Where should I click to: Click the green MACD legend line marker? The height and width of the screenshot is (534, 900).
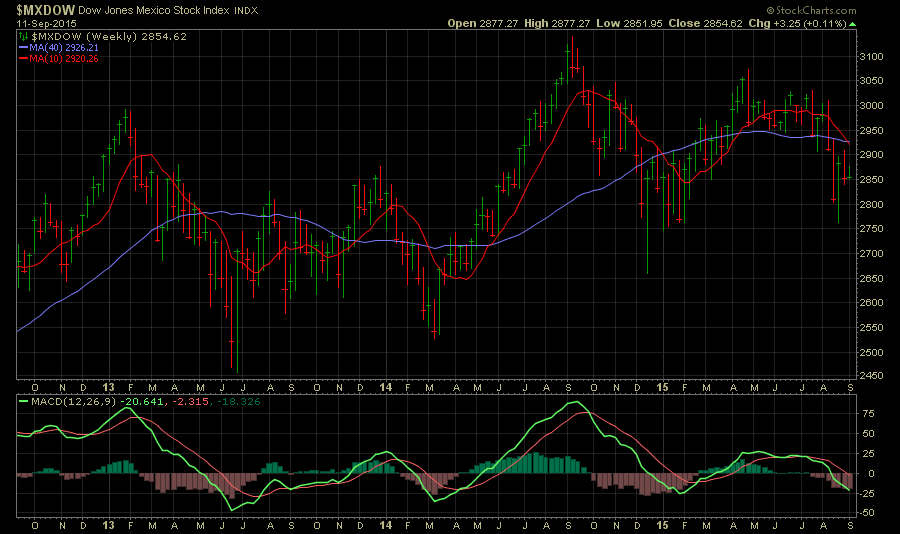click(23, 402)
